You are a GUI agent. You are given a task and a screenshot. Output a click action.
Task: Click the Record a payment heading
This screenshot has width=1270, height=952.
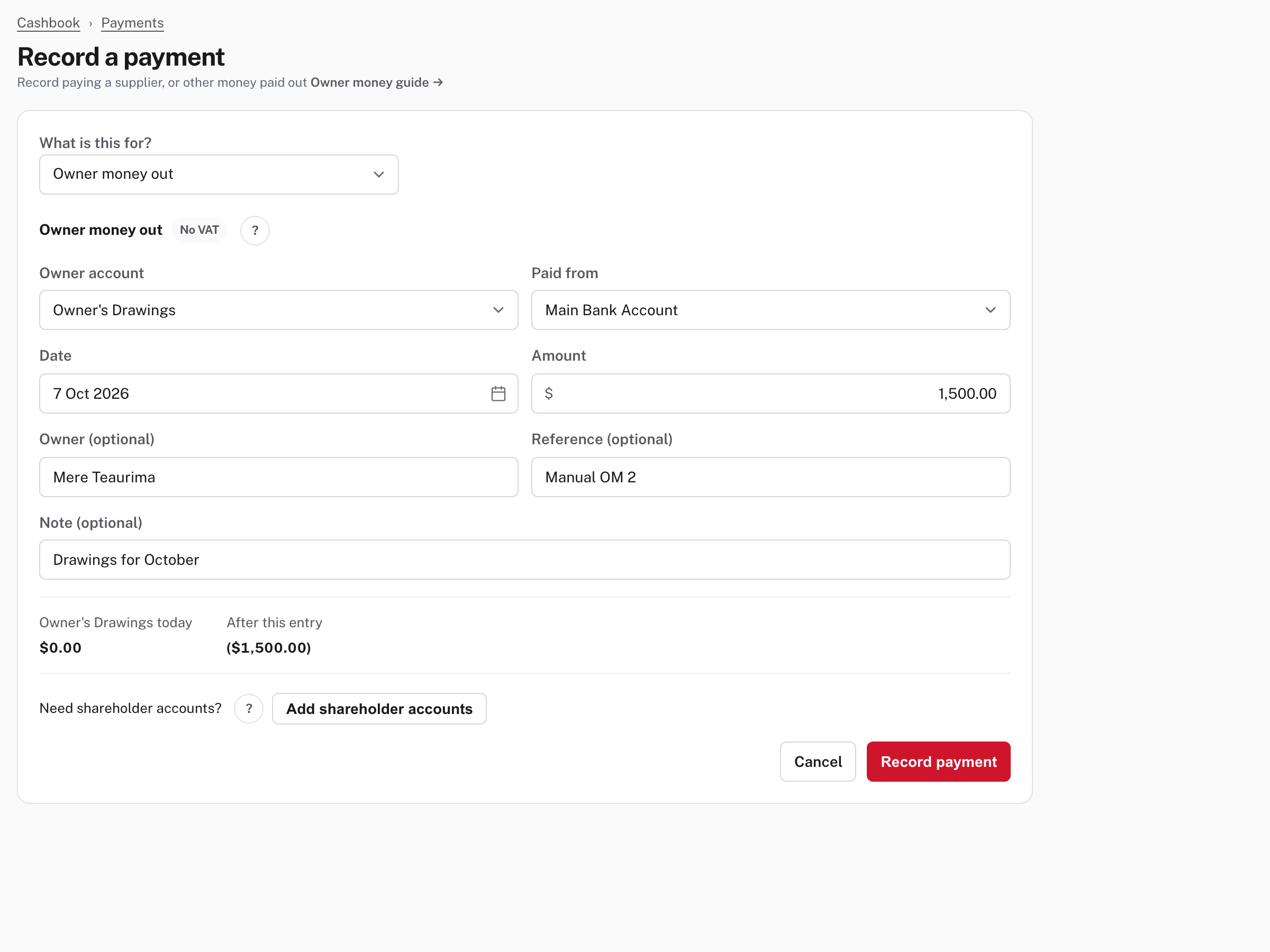click(x=121, y=57)
